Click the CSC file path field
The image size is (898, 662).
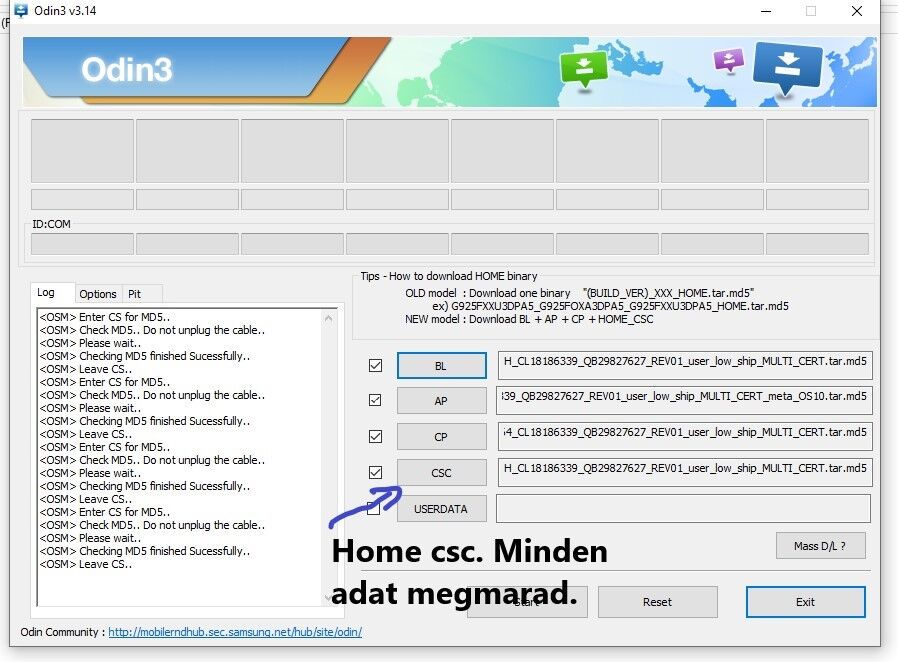(685, 472)
